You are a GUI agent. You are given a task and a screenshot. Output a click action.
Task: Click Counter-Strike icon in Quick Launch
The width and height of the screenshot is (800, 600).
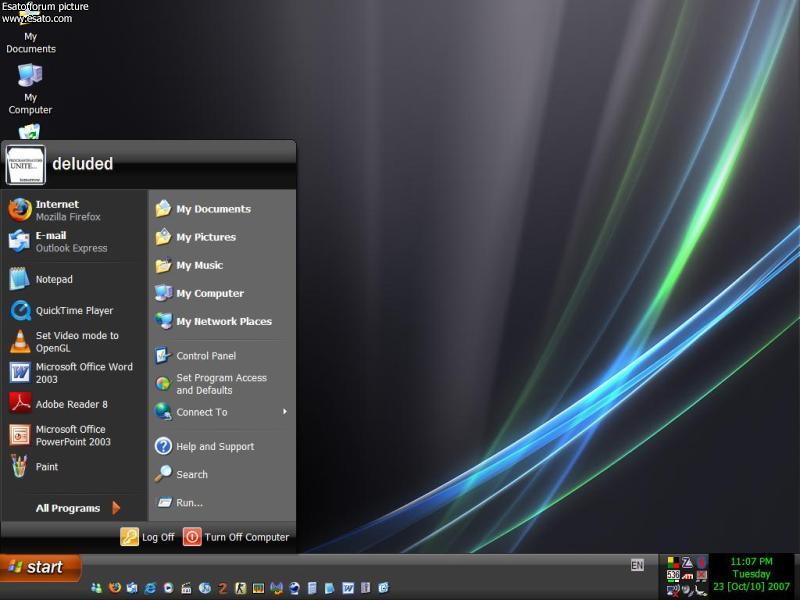[240, 588]
